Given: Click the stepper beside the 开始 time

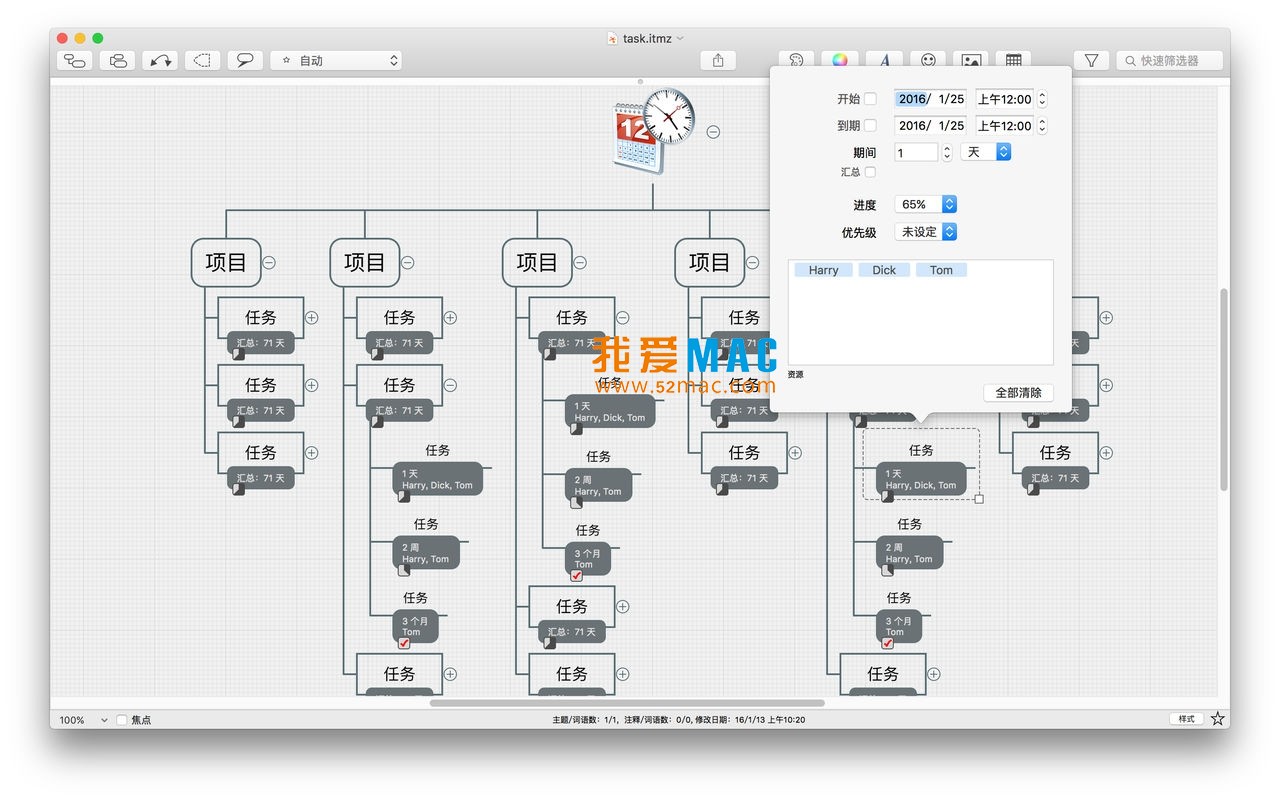Looking at the screenshot, I should click(x=1042, y=99).
